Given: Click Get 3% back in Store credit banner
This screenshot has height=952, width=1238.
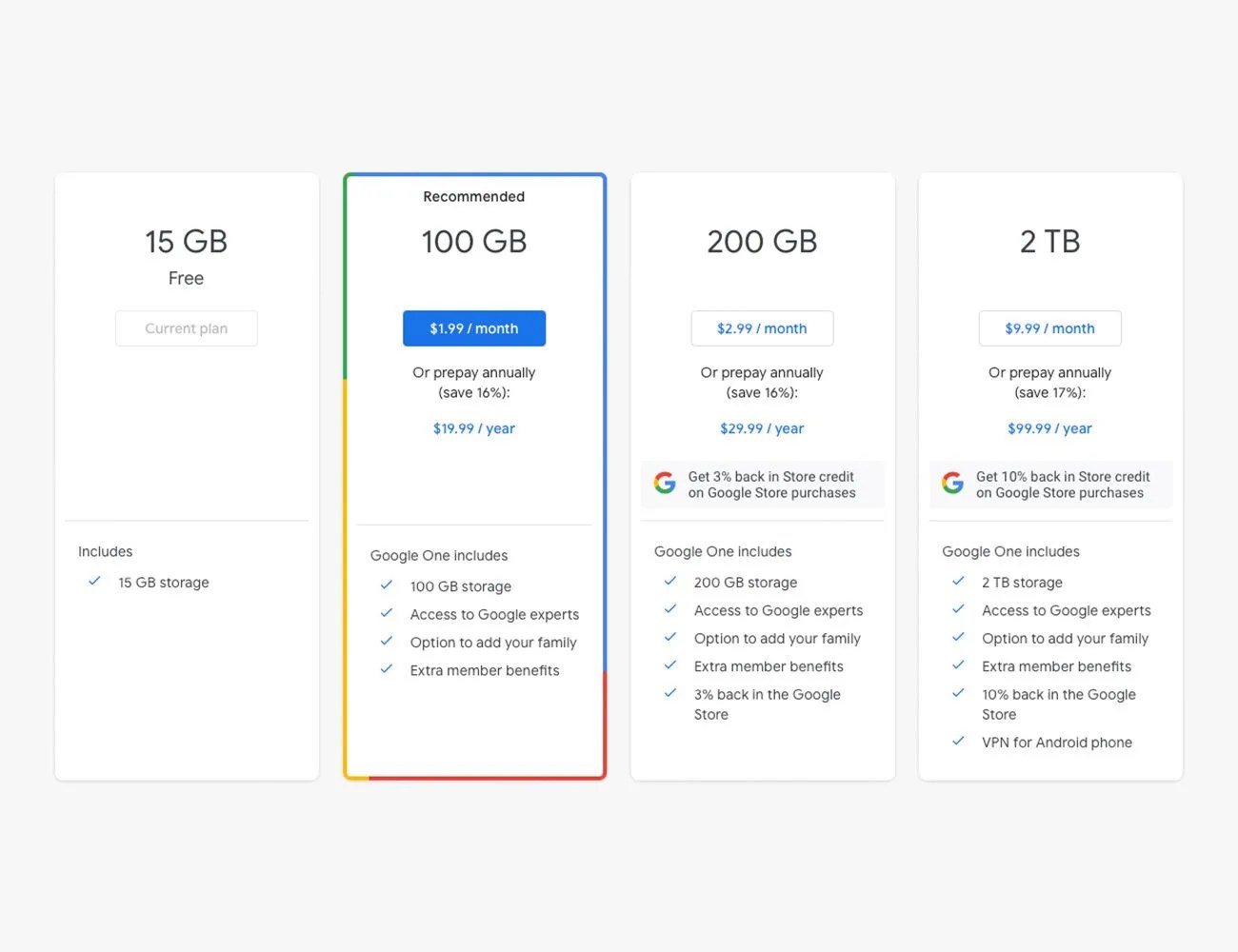Looking at the screenshot, I should 762,484.
